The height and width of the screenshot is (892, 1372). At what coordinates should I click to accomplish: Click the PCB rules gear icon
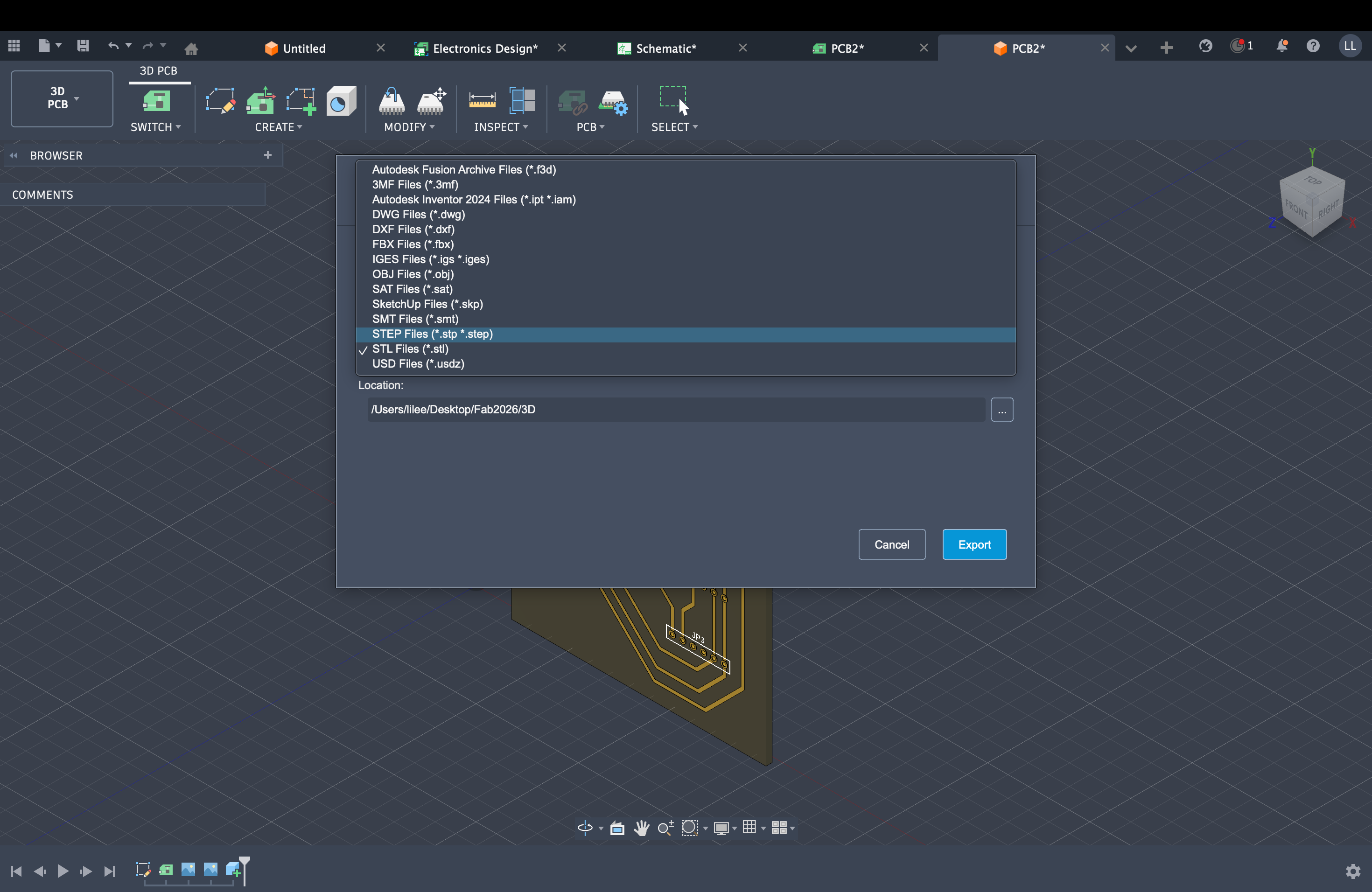pyautogui.click(x=613, y=103)
